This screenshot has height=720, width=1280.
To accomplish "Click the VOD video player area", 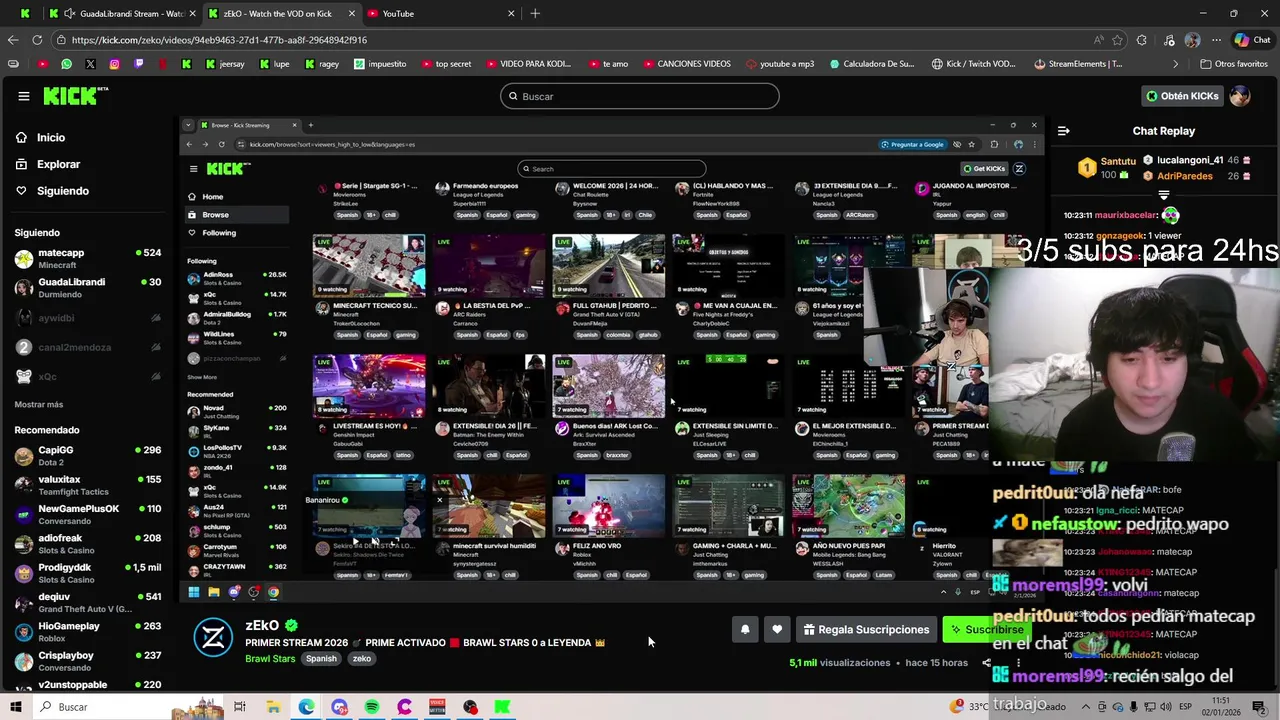I will pyautogui.click(x=612, y=359).
